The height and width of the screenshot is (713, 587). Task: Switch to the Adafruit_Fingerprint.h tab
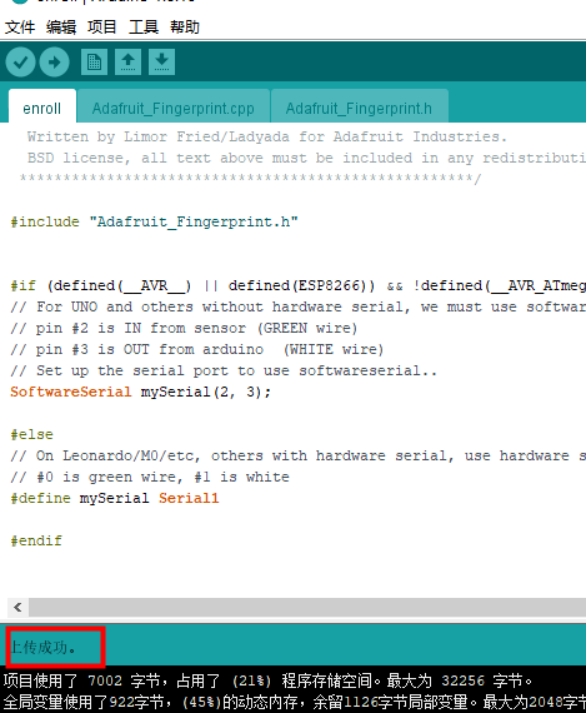359,108
